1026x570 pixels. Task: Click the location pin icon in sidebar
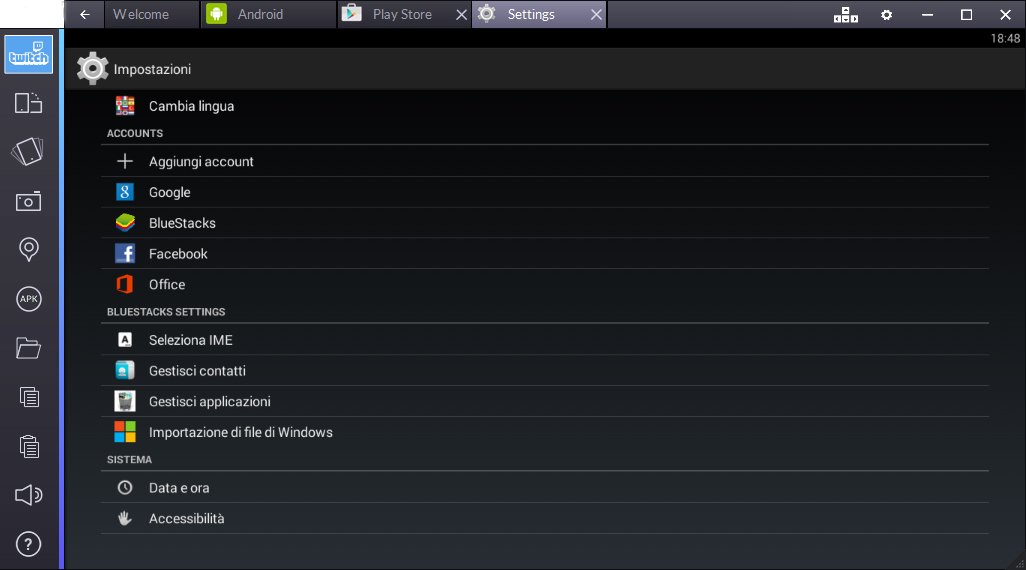[29, 249]
